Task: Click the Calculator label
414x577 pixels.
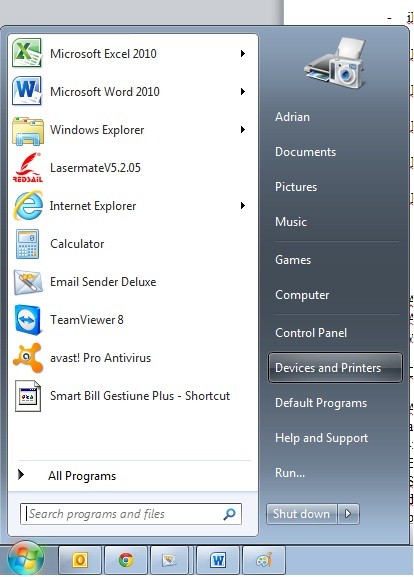Action: click(77, 244)
